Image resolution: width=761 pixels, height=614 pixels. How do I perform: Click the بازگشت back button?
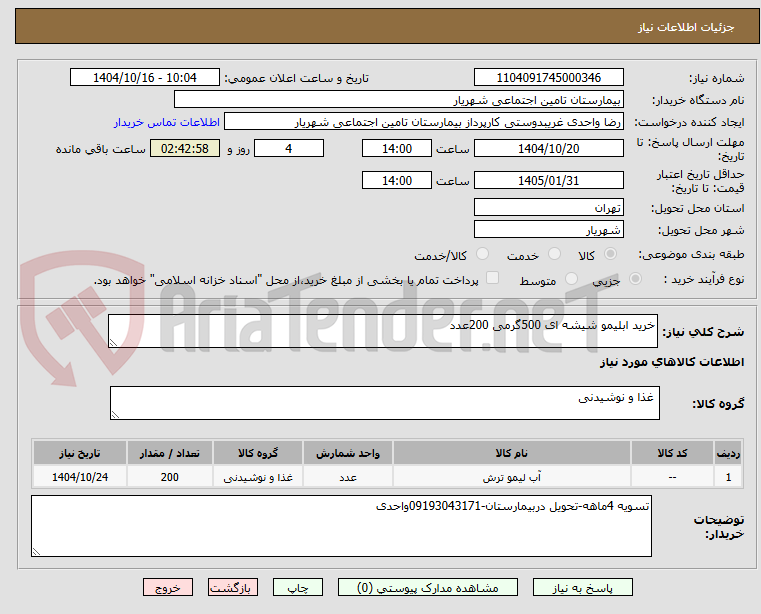click(233, 587)
